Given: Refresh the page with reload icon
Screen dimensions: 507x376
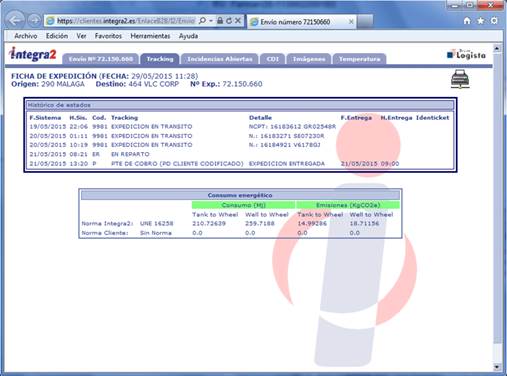Looking at the screenshot, I should (229, 21).
